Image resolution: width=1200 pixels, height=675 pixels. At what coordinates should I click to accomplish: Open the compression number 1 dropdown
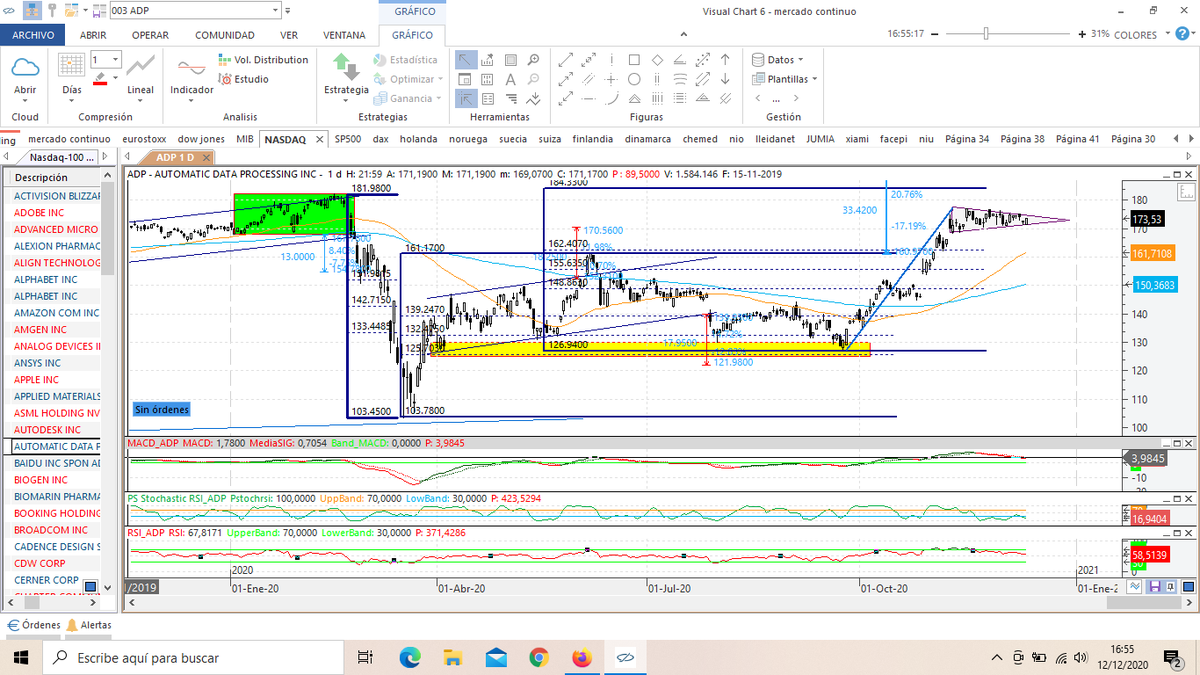pyautogui.click(x=116, y=60)
